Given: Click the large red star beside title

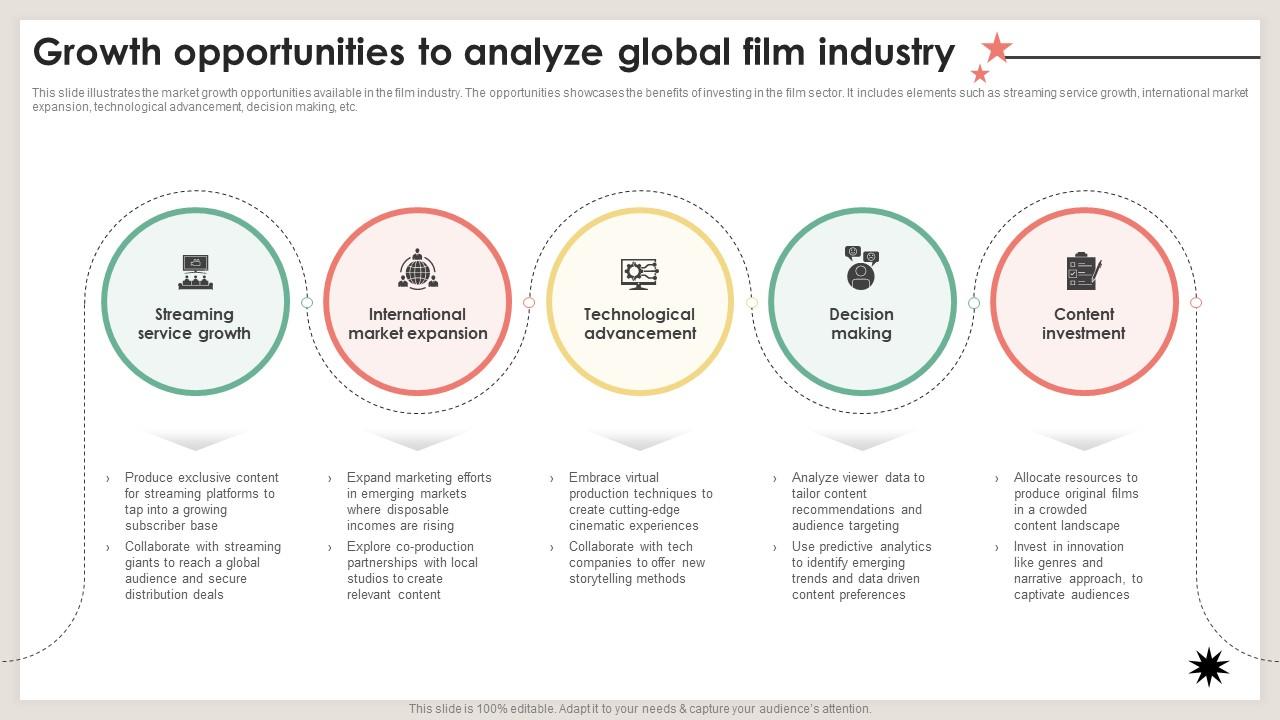Looking at the screenshot, I should 996,47.
